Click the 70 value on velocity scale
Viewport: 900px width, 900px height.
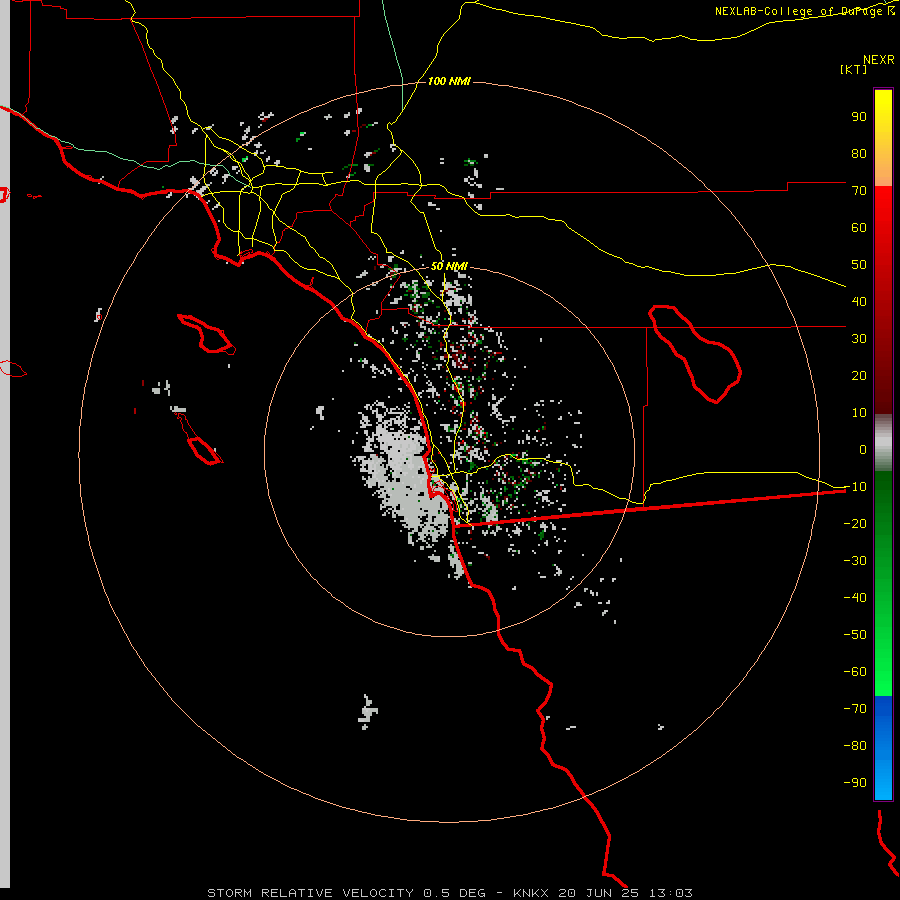coord(859,191)
